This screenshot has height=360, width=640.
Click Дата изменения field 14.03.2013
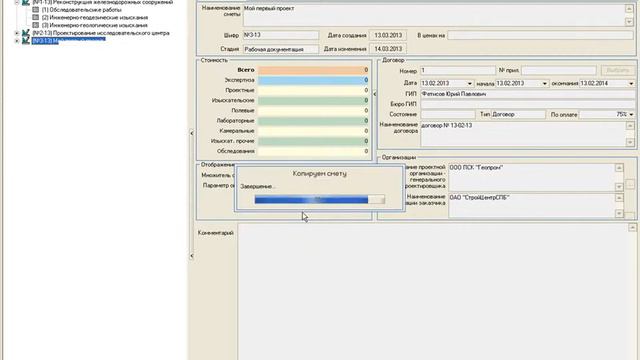point(388,49)
